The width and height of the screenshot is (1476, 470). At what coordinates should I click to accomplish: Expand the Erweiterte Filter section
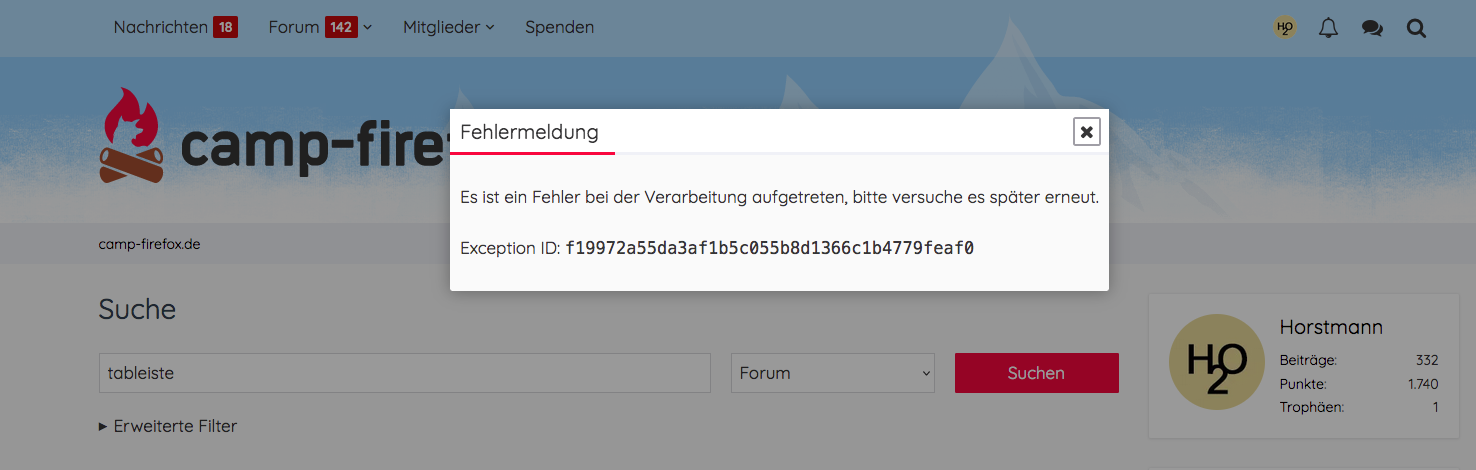coord(168,426)
